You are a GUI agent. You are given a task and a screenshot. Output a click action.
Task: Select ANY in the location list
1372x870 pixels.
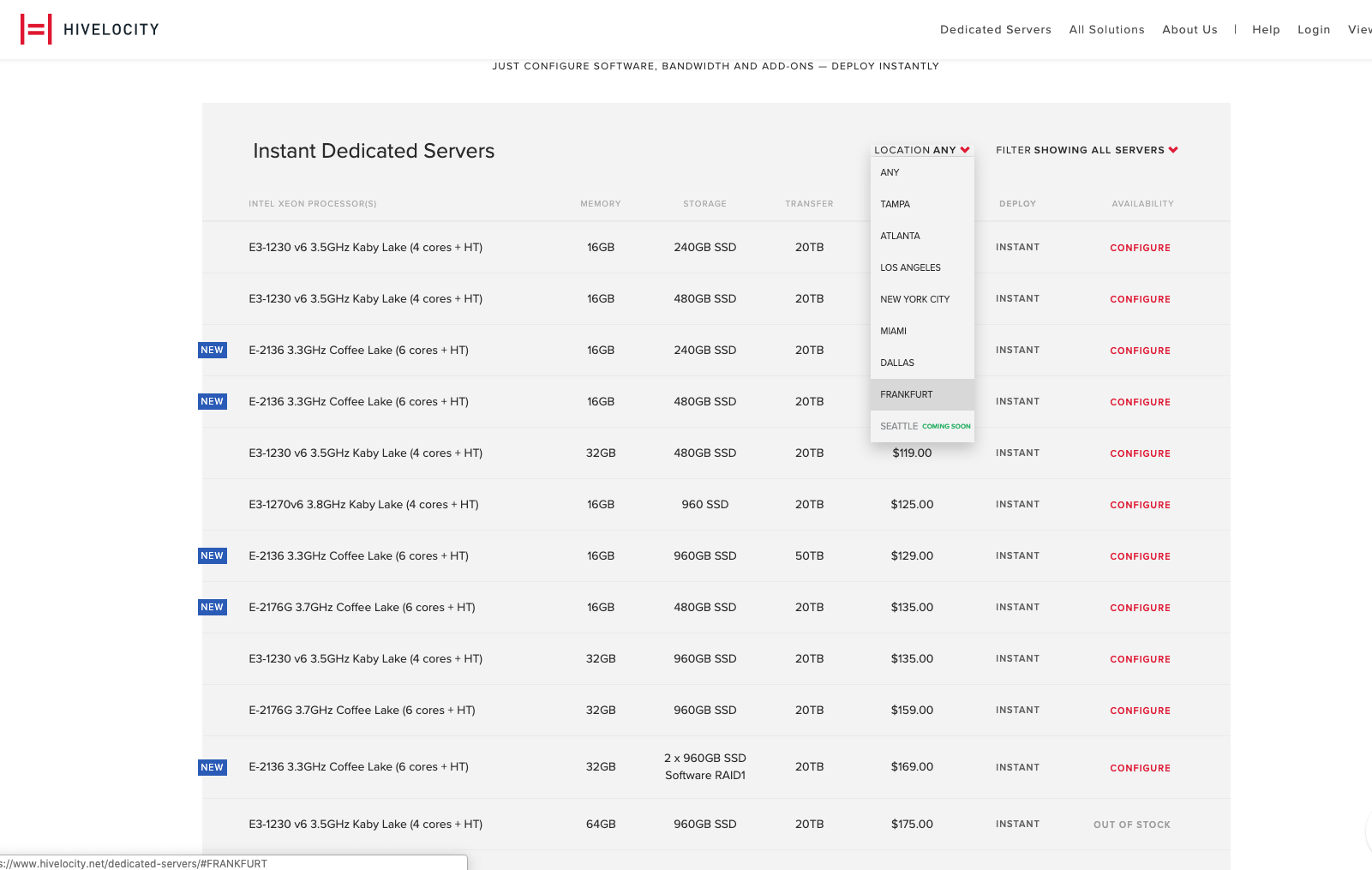922,172
